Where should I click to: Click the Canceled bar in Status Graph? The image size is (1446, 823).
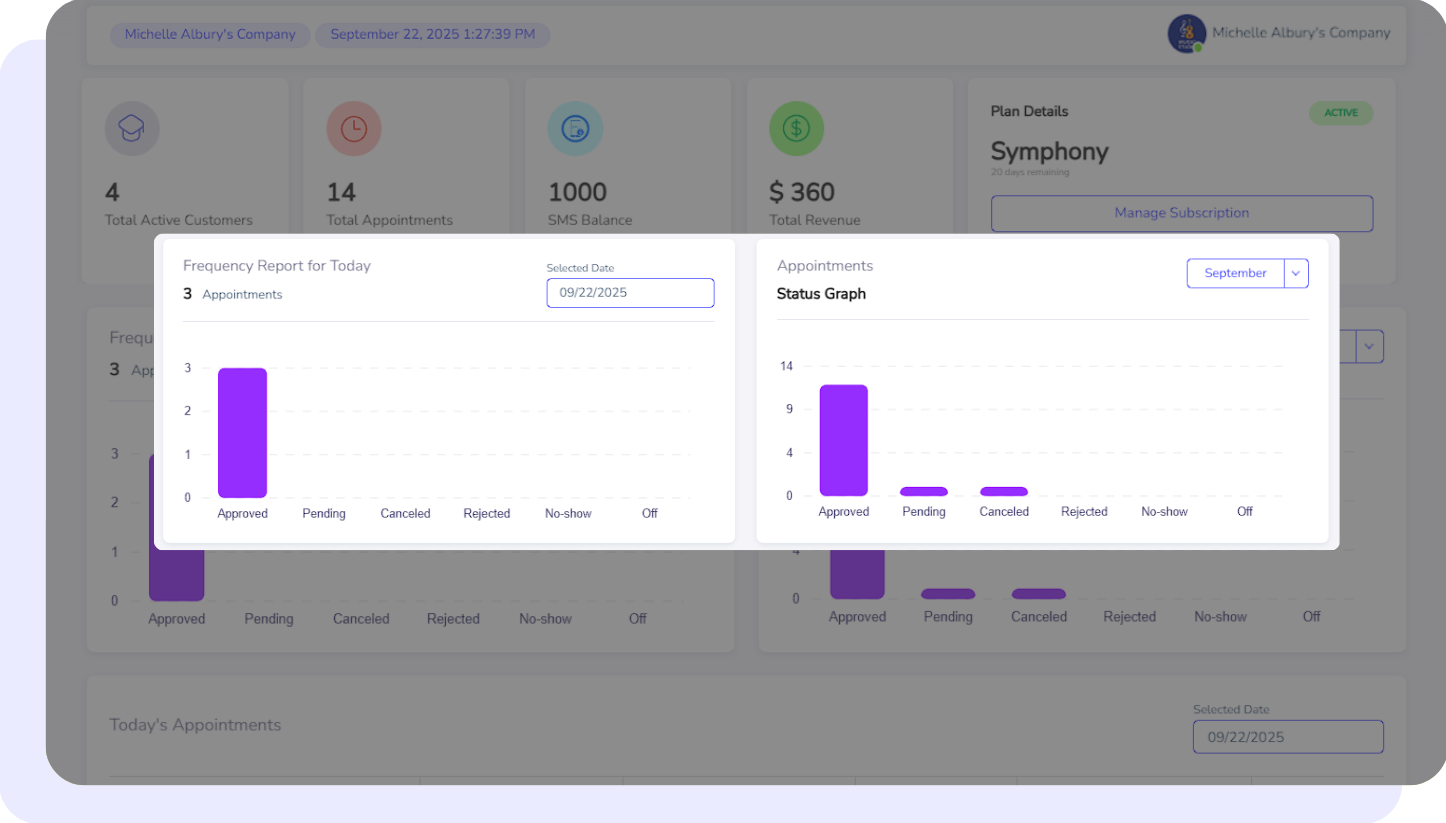[x=1003, y=491]
